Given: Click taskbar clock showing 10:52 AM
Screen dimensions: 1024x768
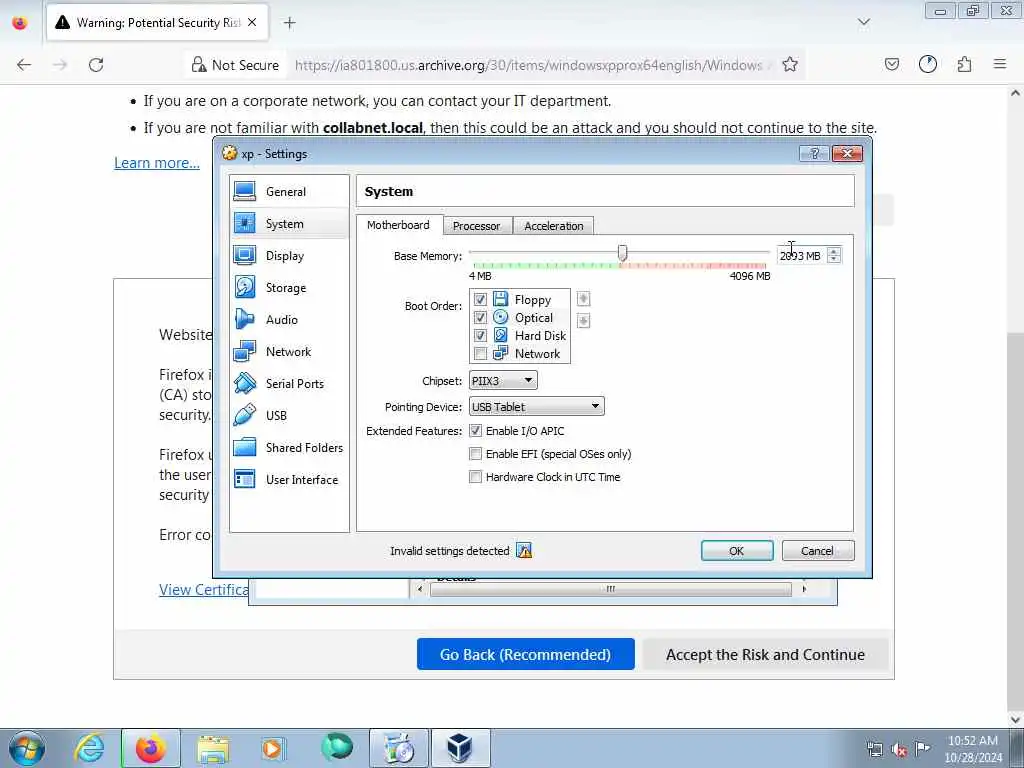Looking at the screenshot, I should [x=973, y=749].
